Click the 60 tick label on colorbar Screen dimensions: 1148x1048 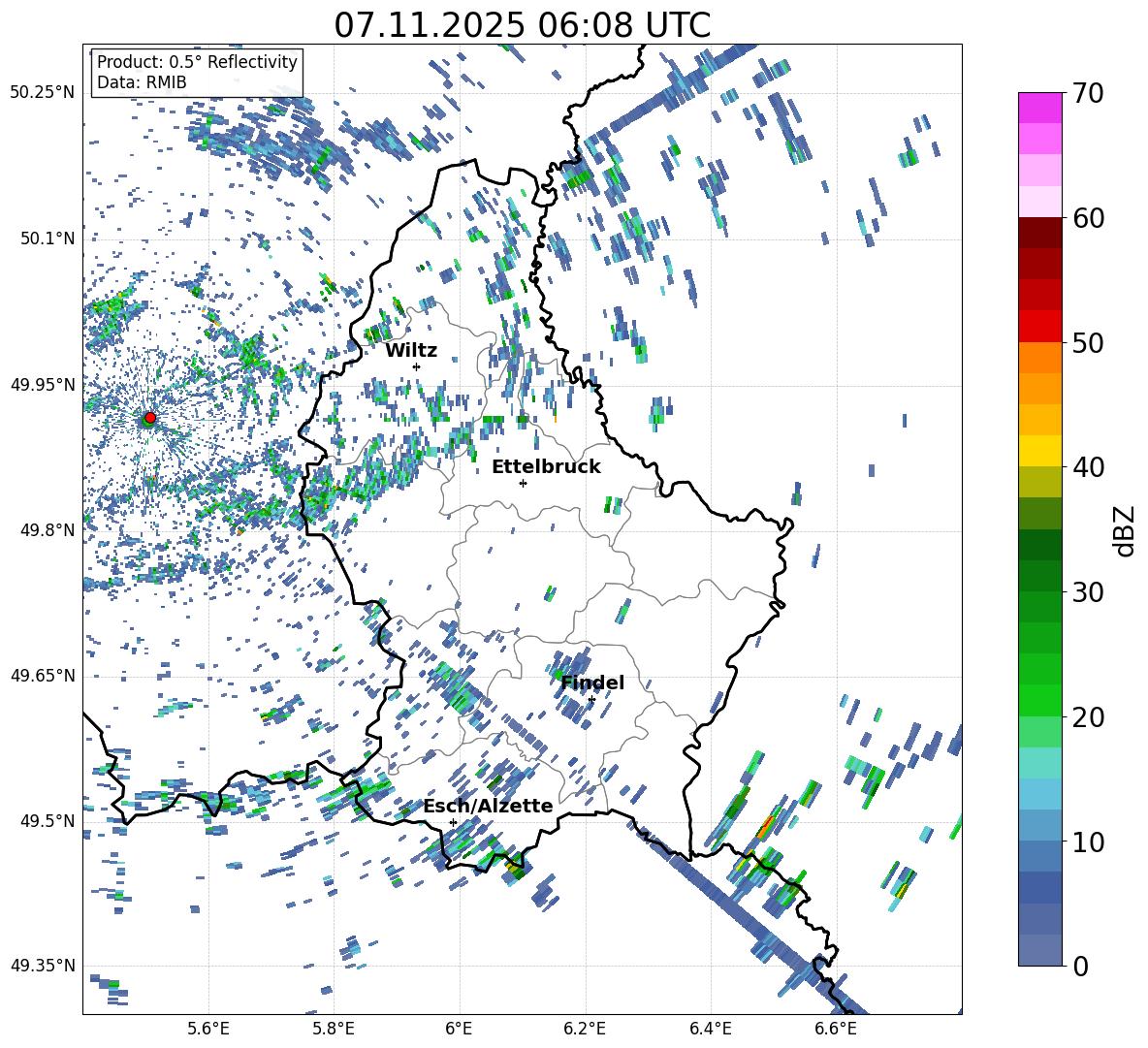[1088, 217]
